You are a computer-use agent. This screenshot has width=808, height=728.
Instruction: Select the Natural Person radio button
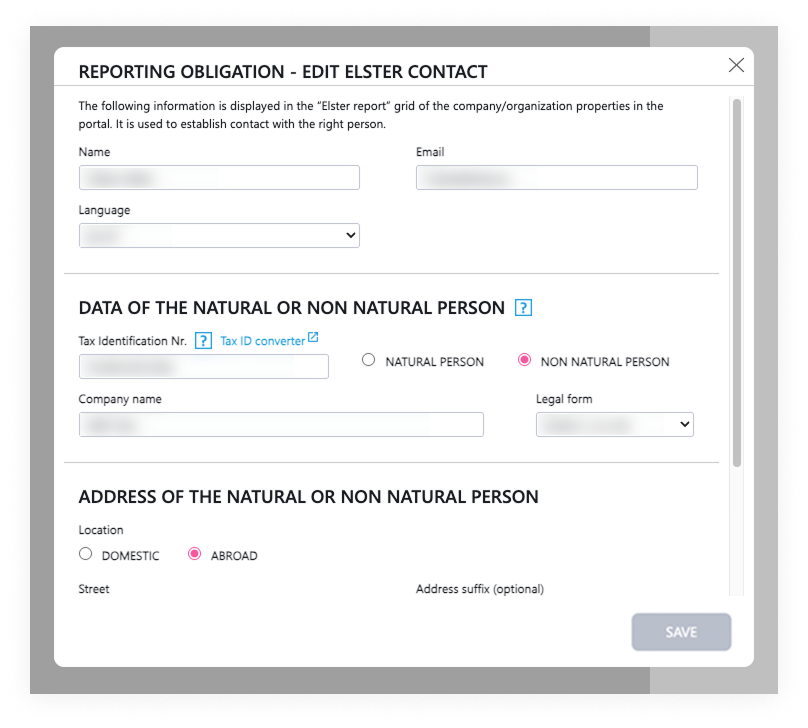tap(369, 361)
